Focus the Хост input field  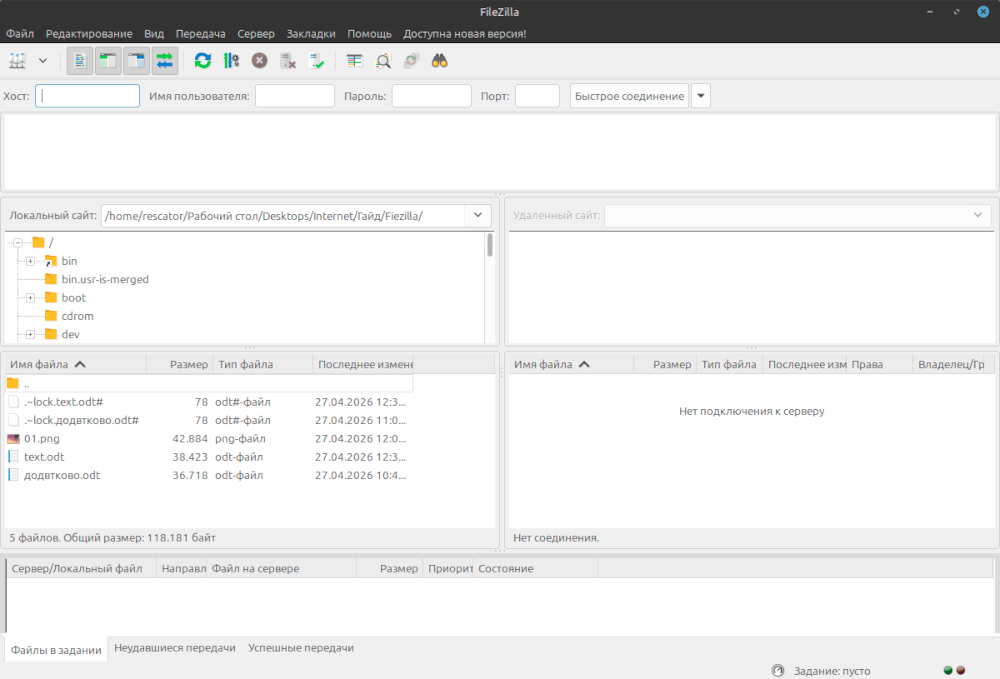click(87, 96)
